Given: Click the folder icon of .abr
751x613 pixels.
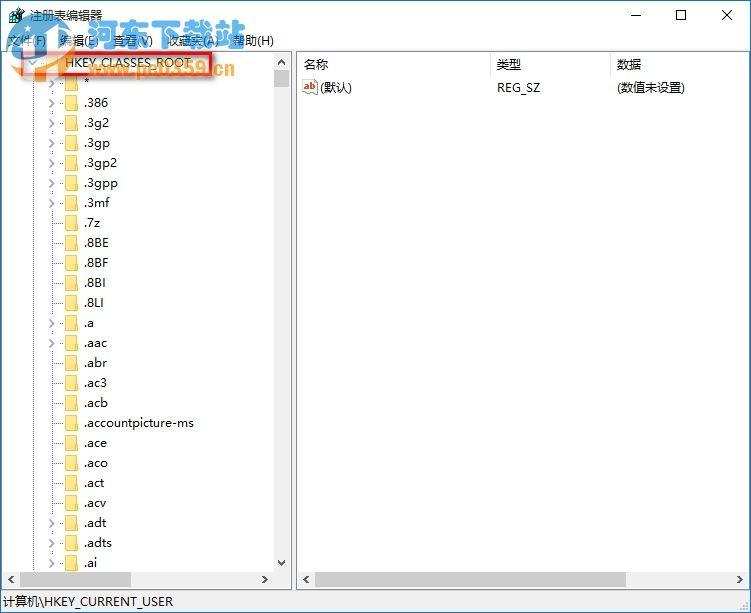Looking at the screenshot, I should (71, 363).
